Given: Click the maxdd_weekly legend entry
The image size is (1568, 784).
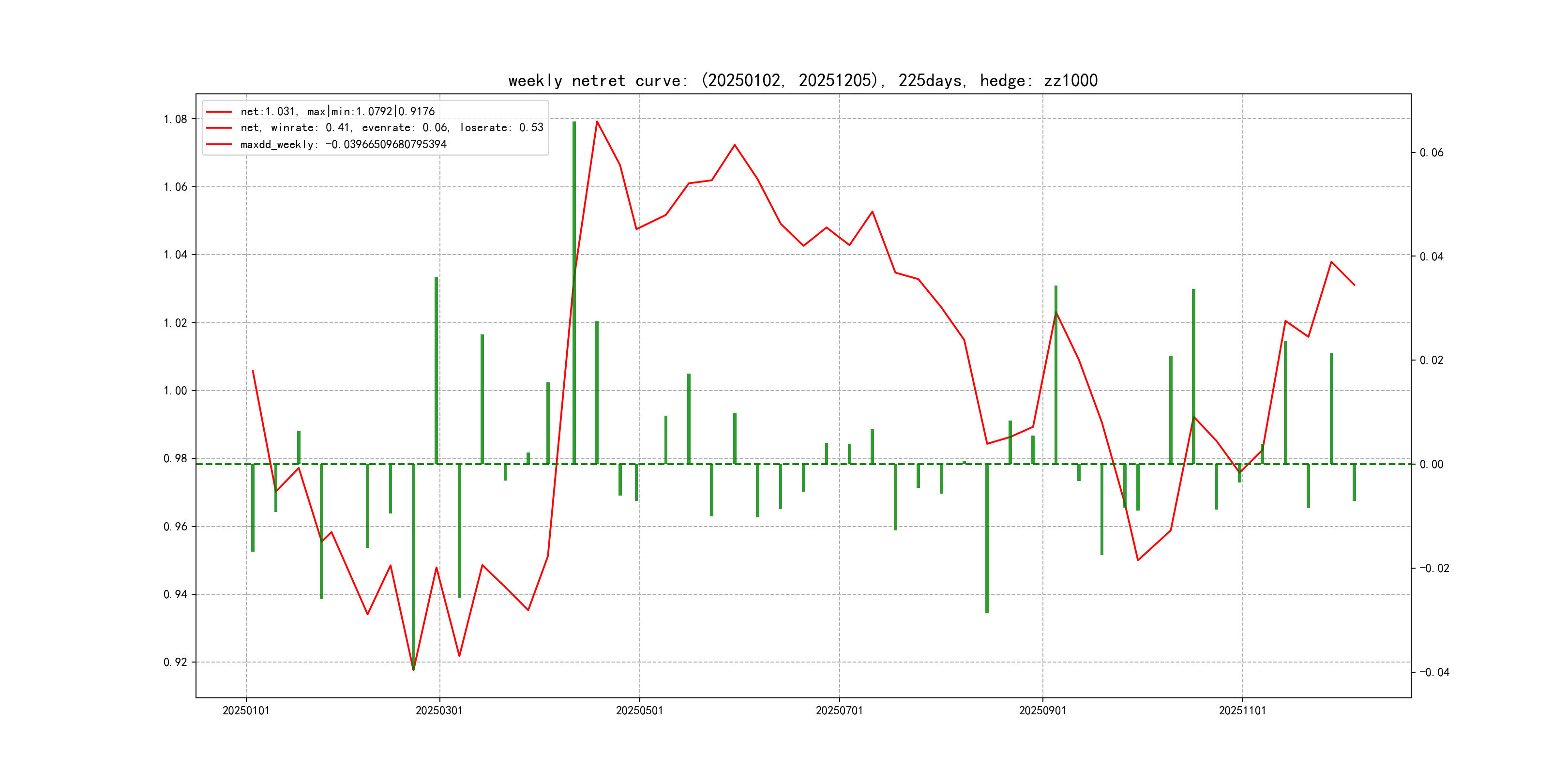Looking at the screenshot, I should click(343, 144).
